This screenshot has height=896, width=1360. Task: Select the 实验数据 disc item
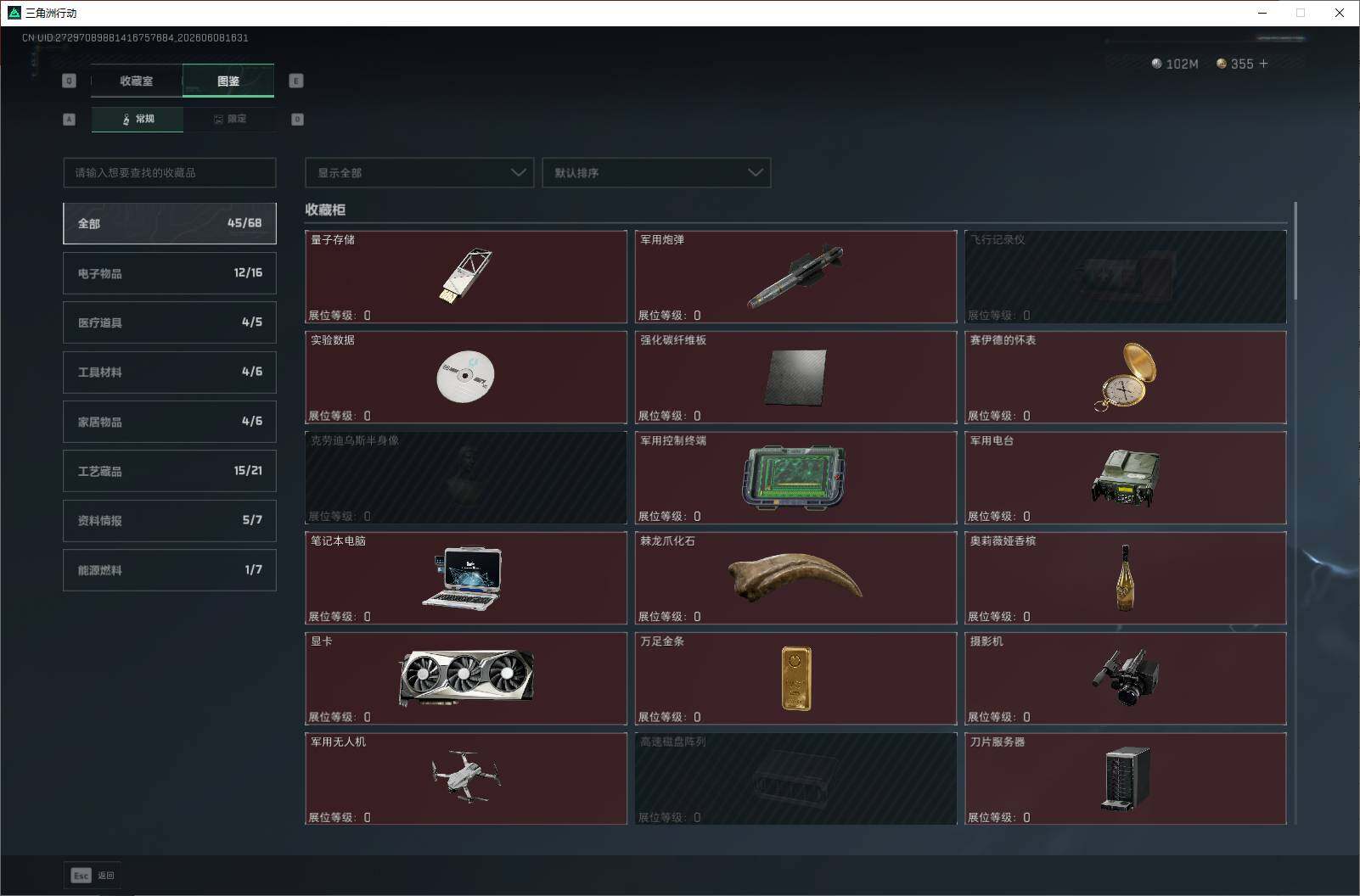[466, 377]
